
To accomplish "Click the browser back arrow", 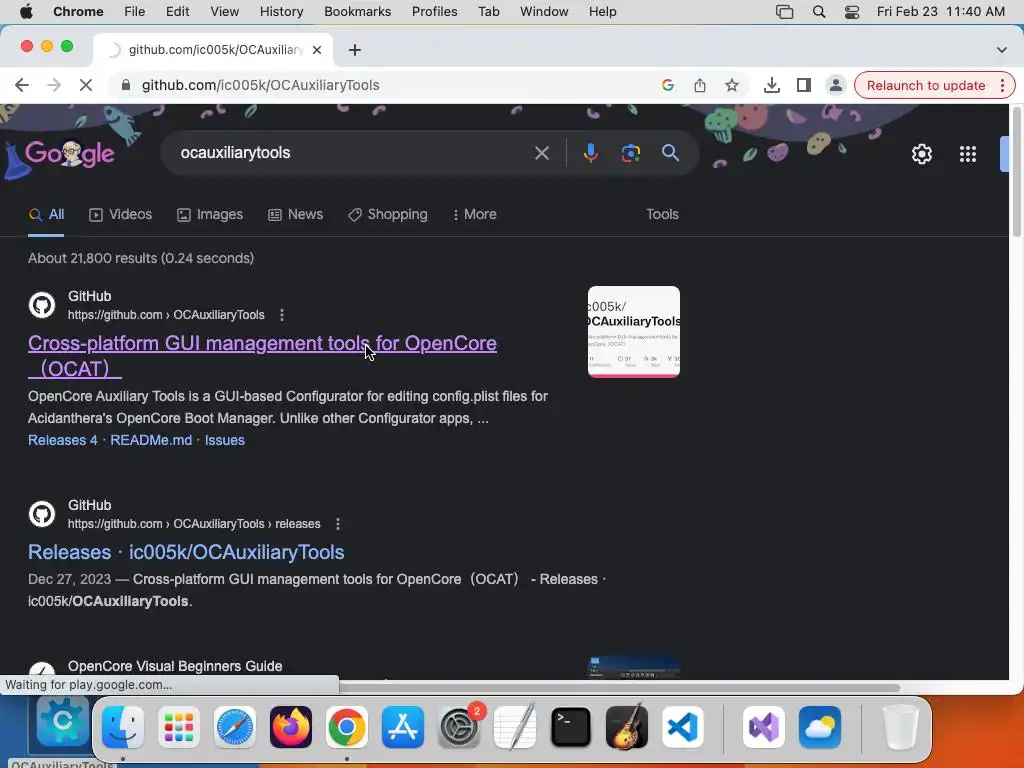I will 22,85.
